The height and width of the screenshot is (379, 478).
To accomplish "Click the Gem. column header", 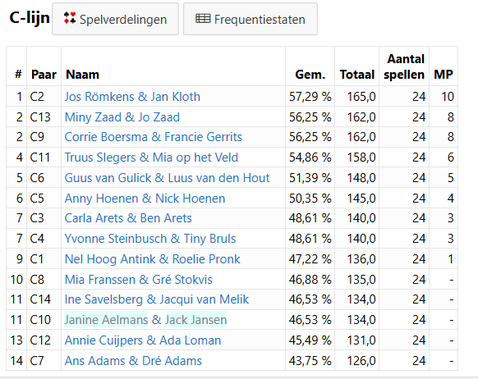I will pos(310,74).
